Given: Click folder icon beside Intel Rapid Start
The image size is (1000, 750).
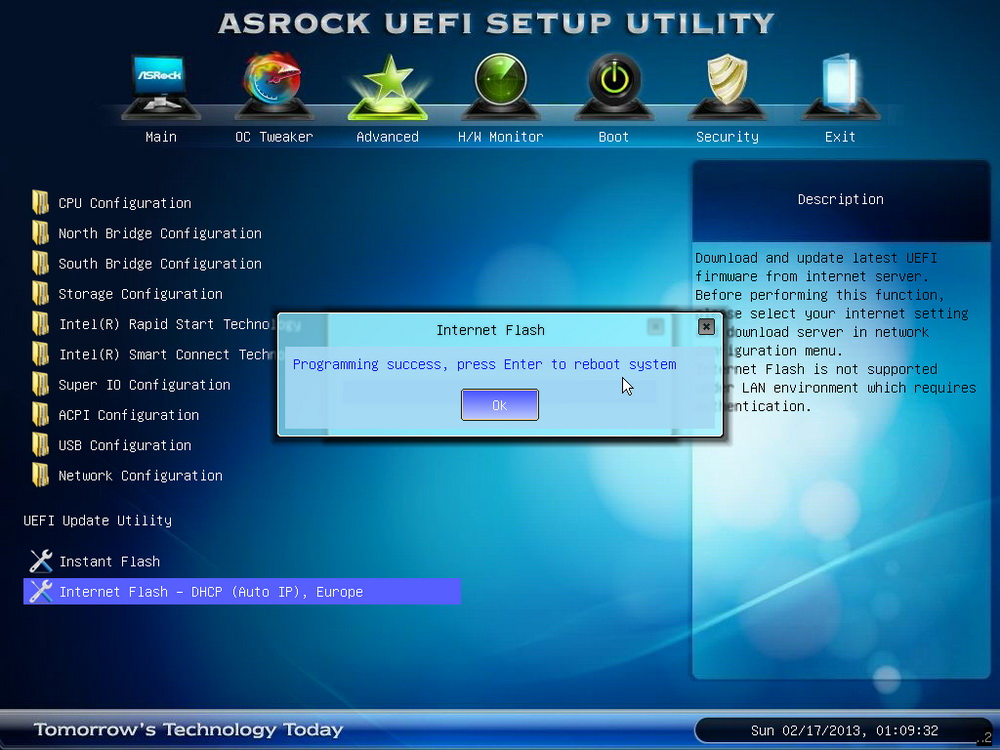Looking at the screenshot, I should click(x=40, y=323).
